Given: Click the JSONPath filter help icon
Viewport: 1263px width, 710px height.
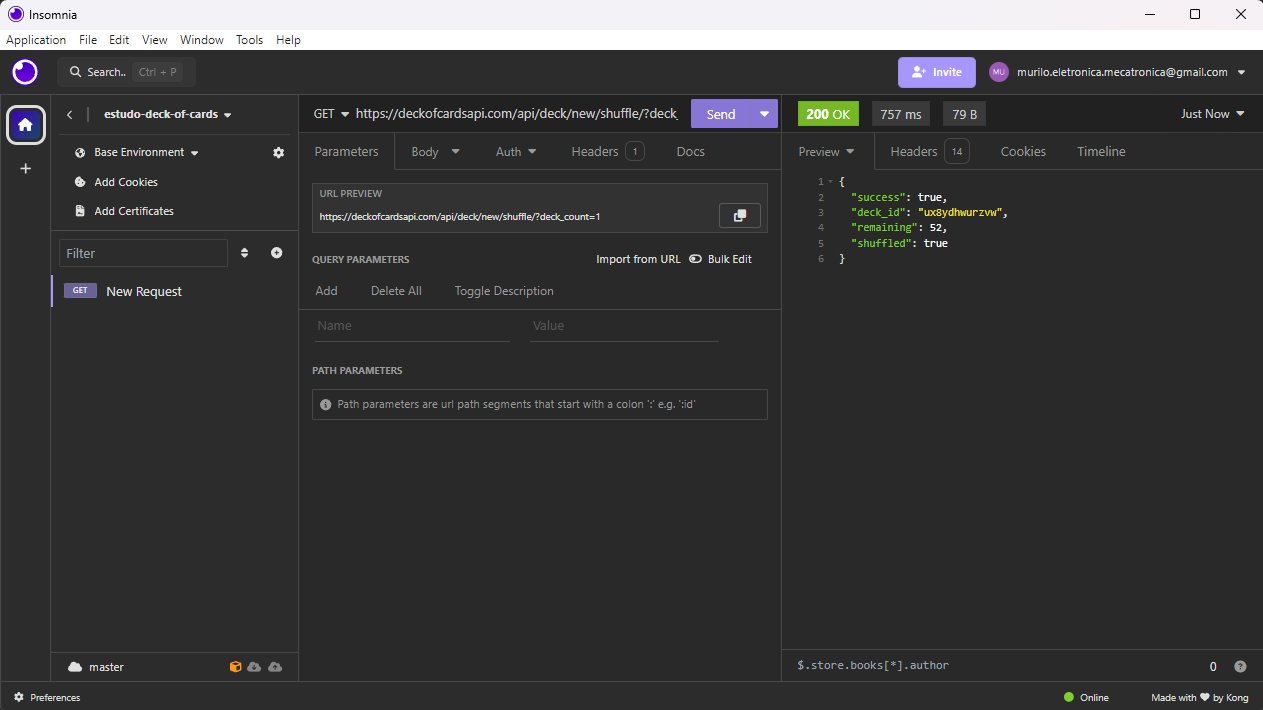Looking at the screenshot, I should (x=1240, y=666).
